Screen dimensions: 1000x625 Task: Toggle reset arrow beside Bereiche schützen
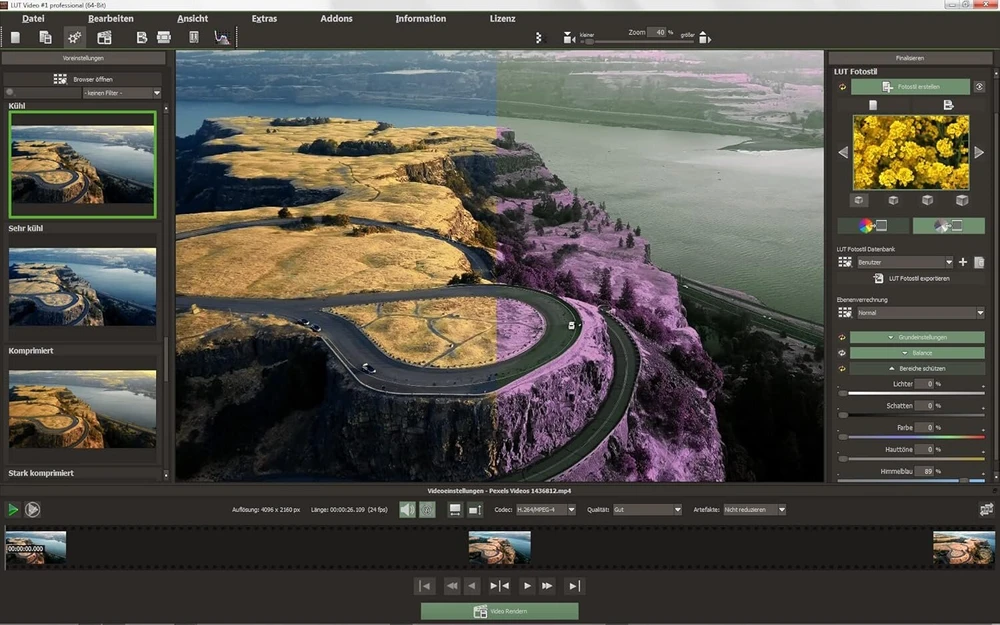coord(842,369)
